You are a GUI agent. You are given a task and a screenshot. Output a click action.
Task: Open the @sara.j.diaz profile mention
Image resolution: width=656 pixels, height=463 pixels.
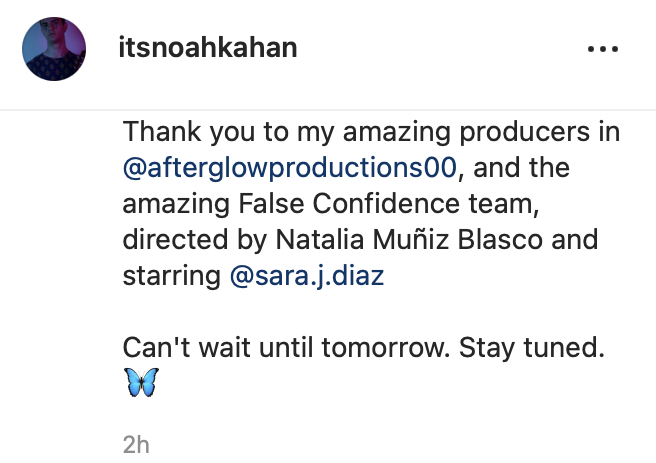tap(308, 275)
